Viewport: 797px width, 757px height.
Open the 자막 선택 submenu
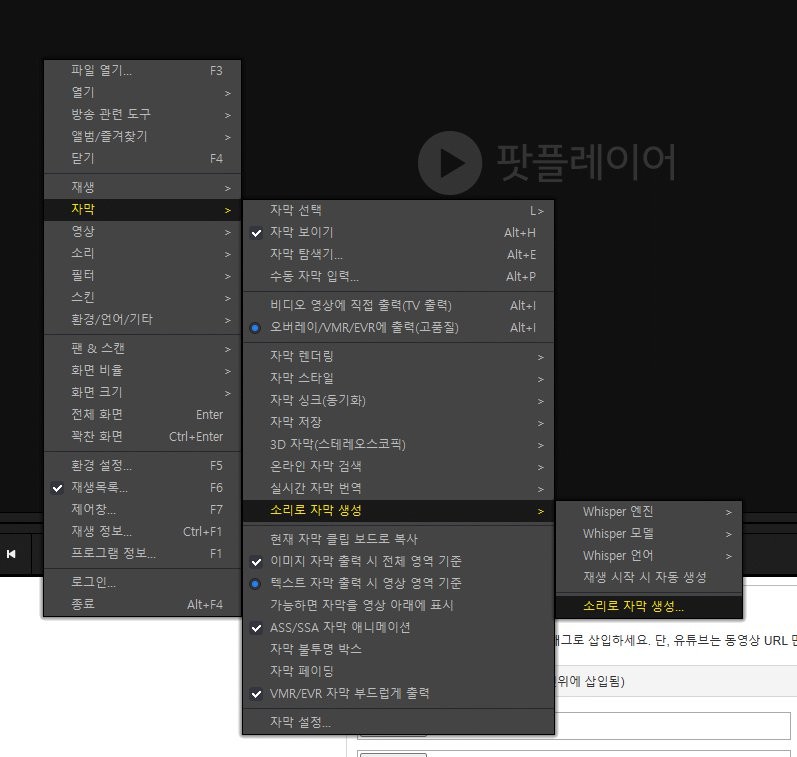pos(398,210)
